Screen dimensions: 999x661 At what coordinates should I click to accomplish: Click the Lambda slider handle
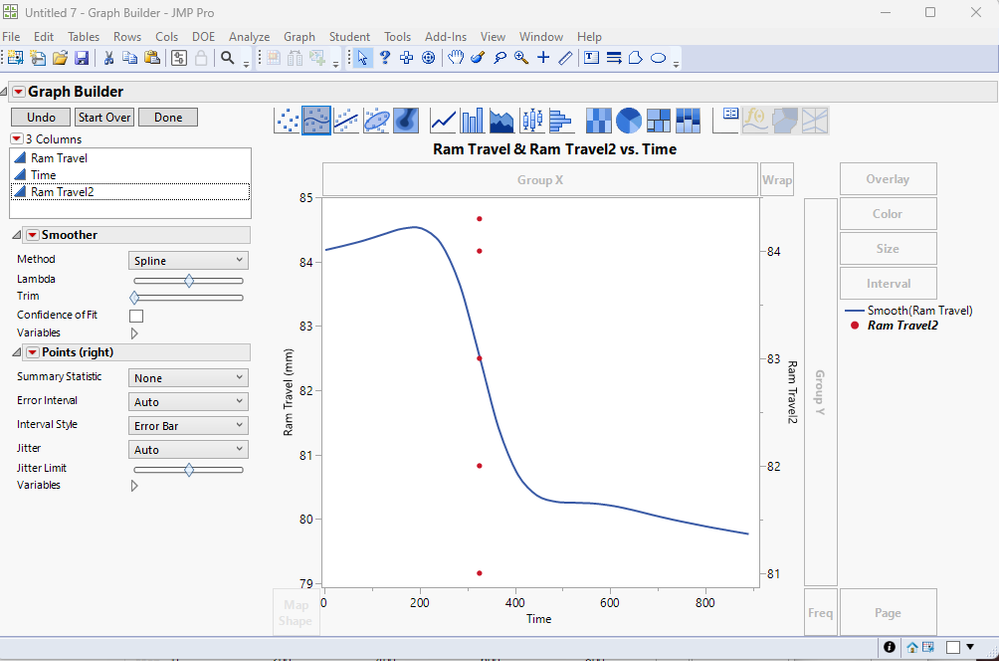pos(189,280)
